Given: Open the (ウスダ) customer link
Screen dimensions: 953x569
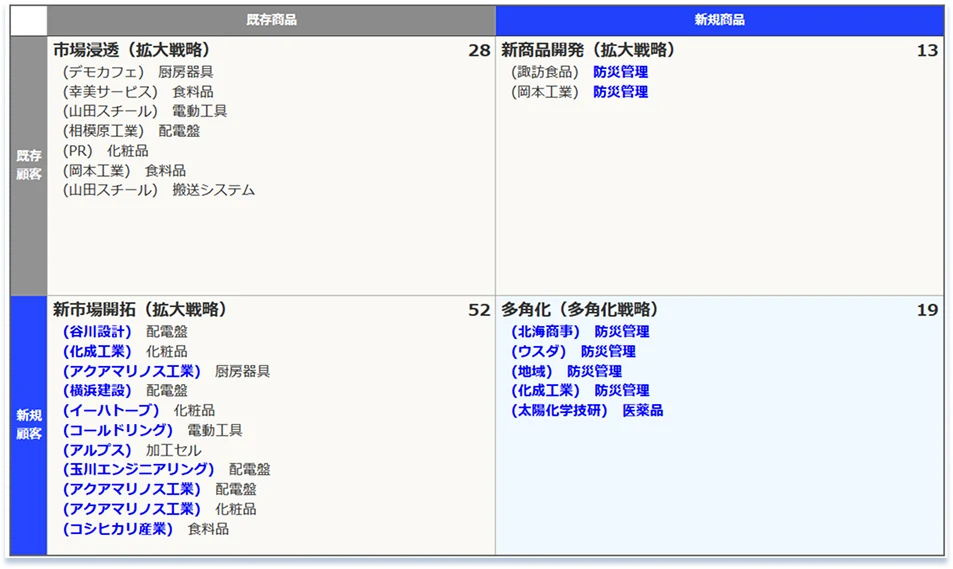Looking at the screenshot, I should tap(538, 351).
